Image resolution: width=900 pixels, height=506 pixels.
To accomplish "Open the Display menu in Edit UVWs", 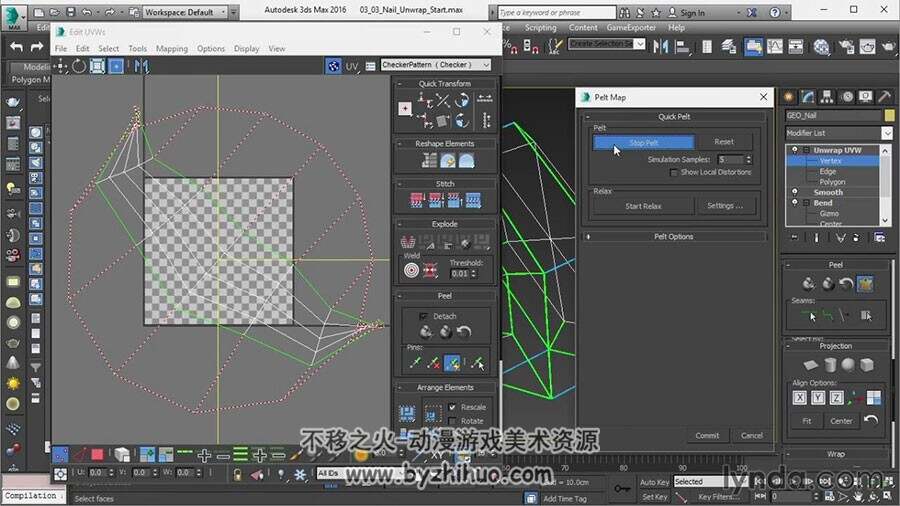I will [246, 49].
